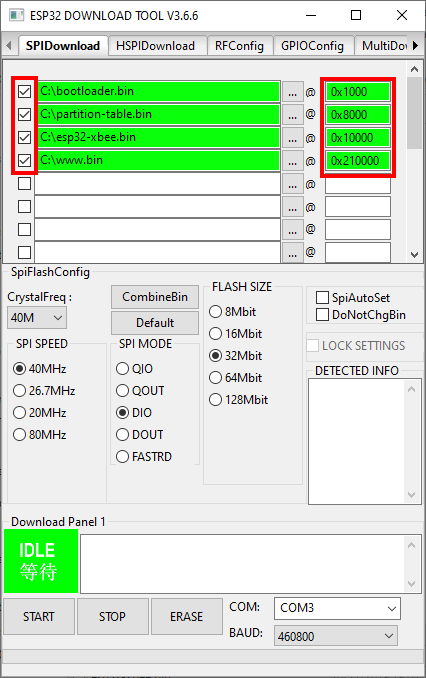Click the 0x1000 address field
This screenshot has width=426, height=678.
(x=358, y=92)
